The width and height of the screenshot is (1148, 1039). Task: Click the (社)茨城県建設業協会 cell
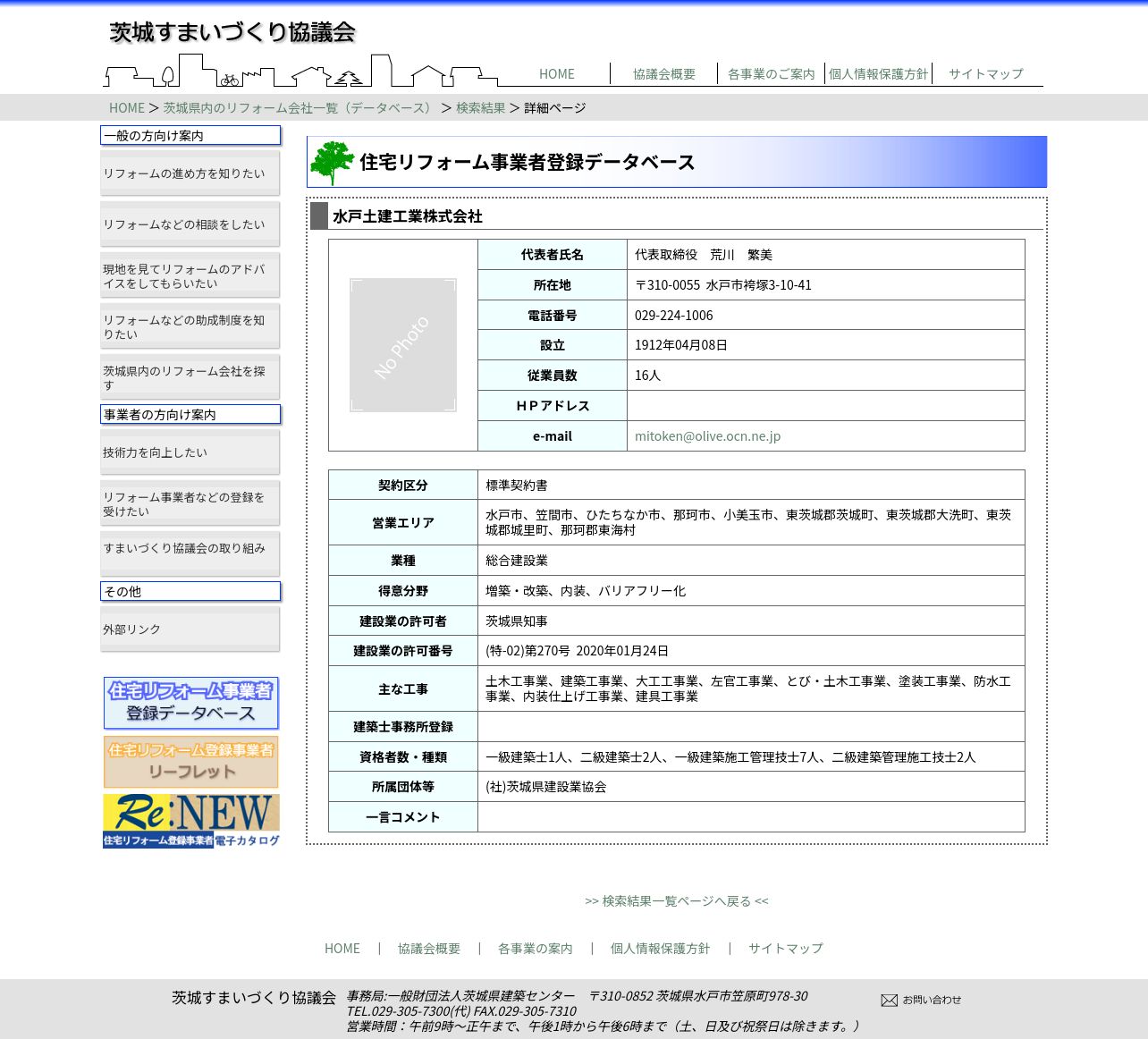pyautogui.click(x=751, y=787)
